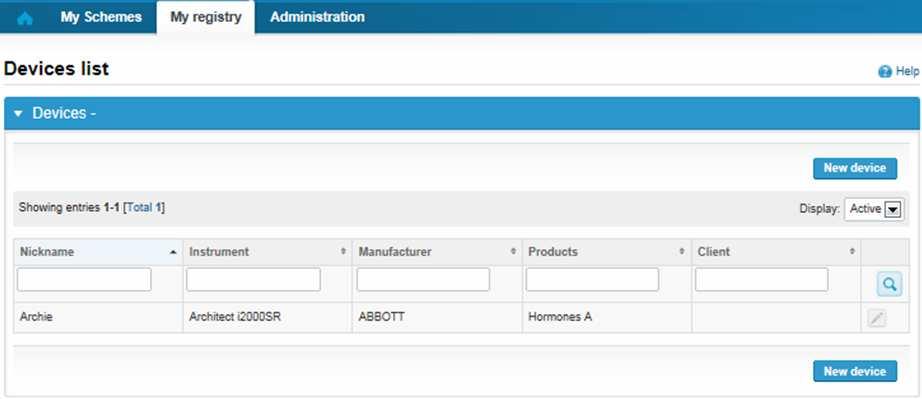922x399 pixels.
Task: Open the Display Active dropdown
Action: (x=874, y=209)
